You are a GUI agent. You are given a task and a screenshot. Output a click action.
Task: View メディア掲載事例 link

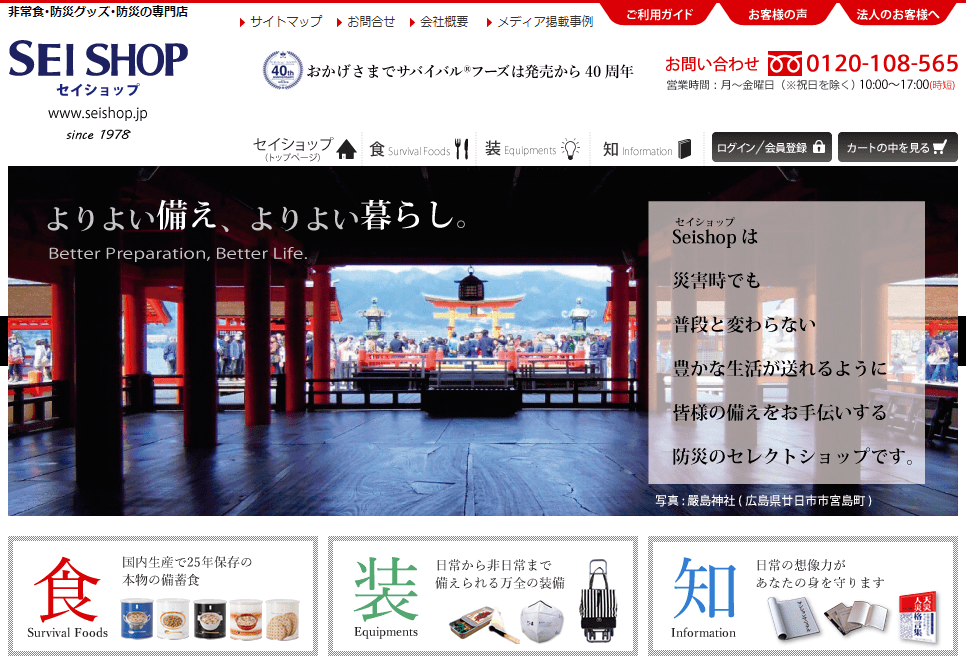(544, 21)
